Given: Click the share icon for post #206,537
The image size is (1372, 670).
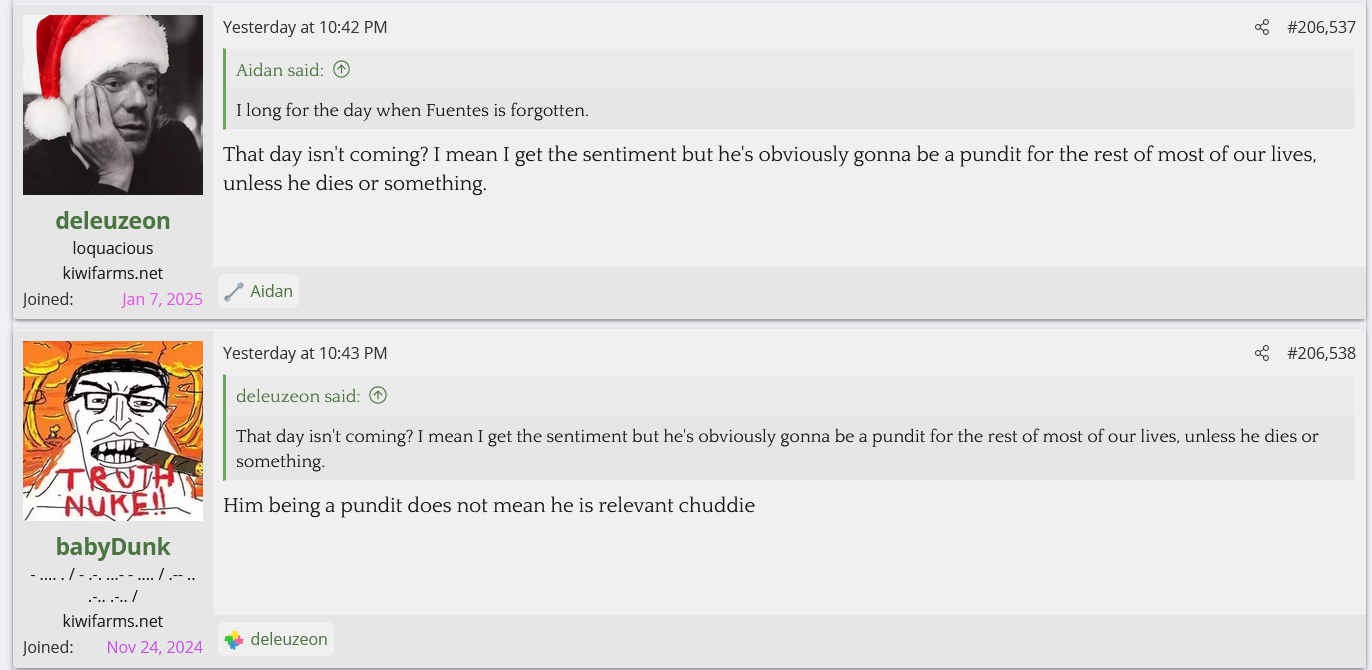Looking at the screenshot, I should (x=1262, y=27).
